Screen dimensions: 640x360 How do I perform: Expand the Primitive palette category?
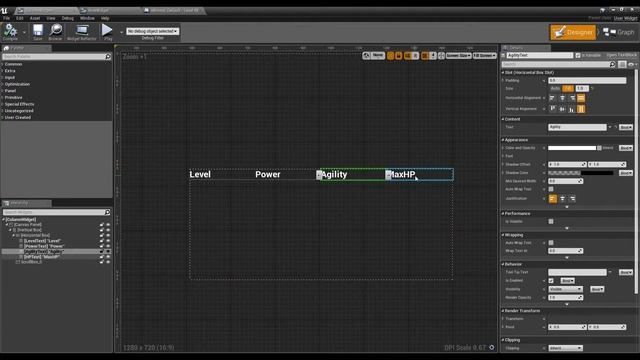coord(13,98)
